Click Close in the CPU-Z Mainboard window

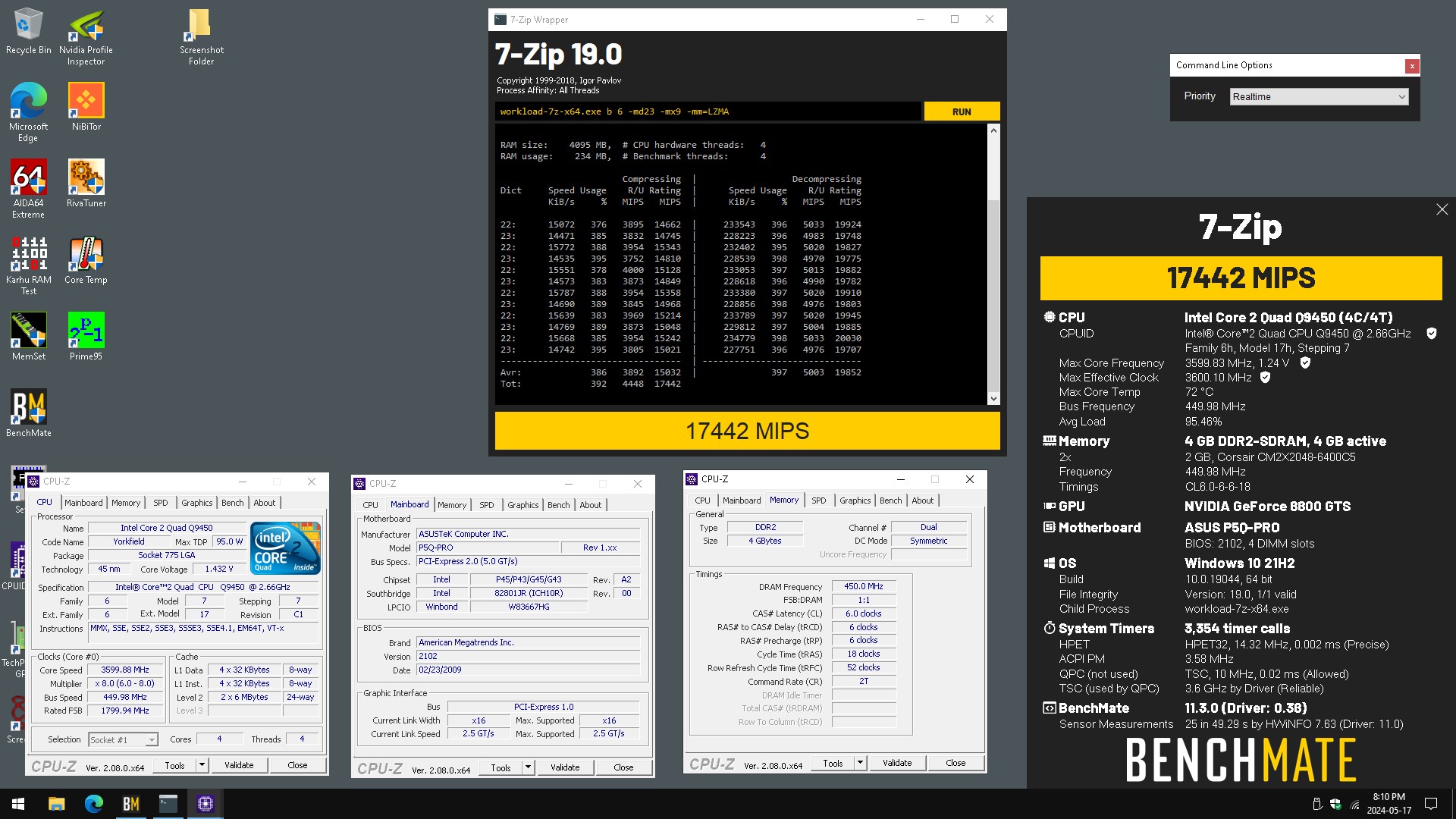coord(623,767)
